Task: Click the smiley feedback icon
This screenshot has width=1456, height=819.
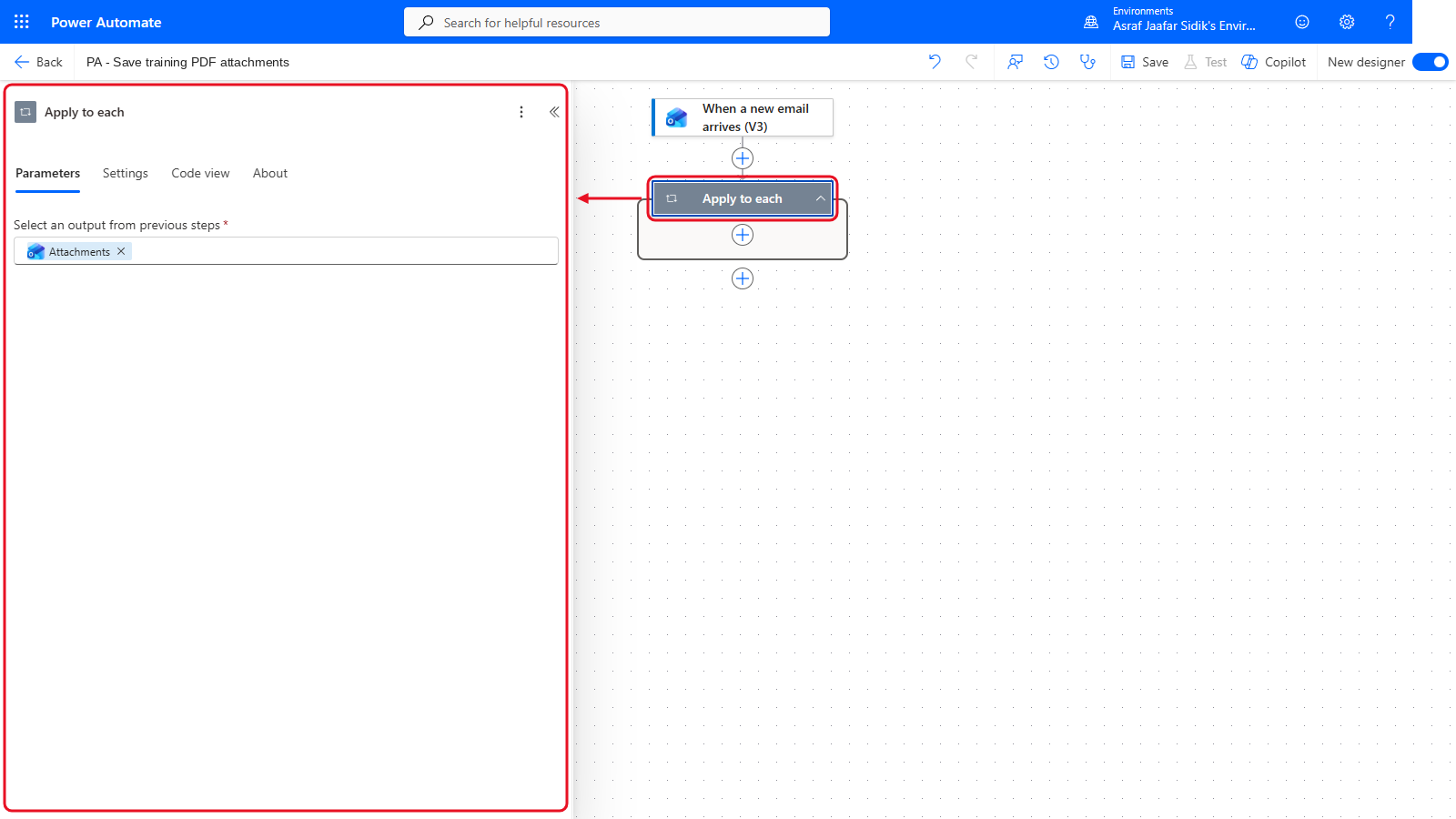Action: tap(1302, 22)
